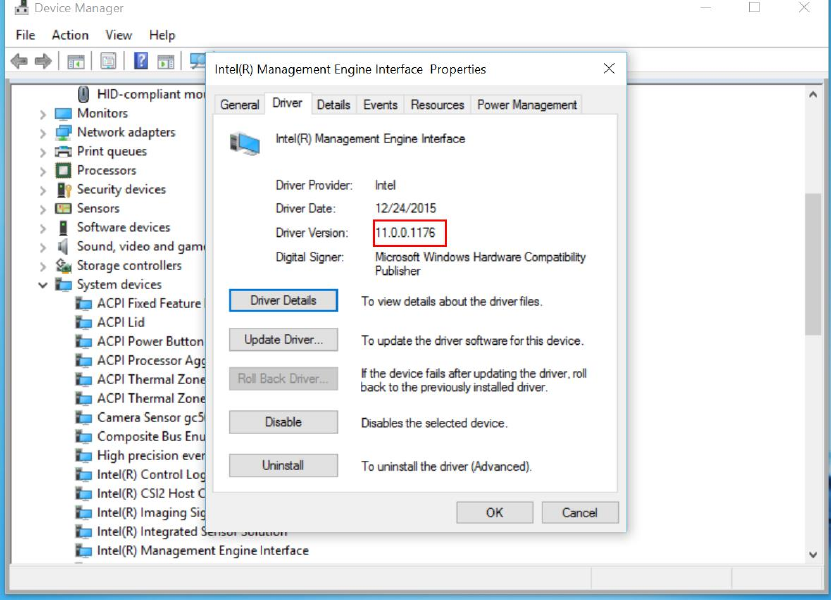
Task: Expand the Storage controllers category
Action: (43, 266)
